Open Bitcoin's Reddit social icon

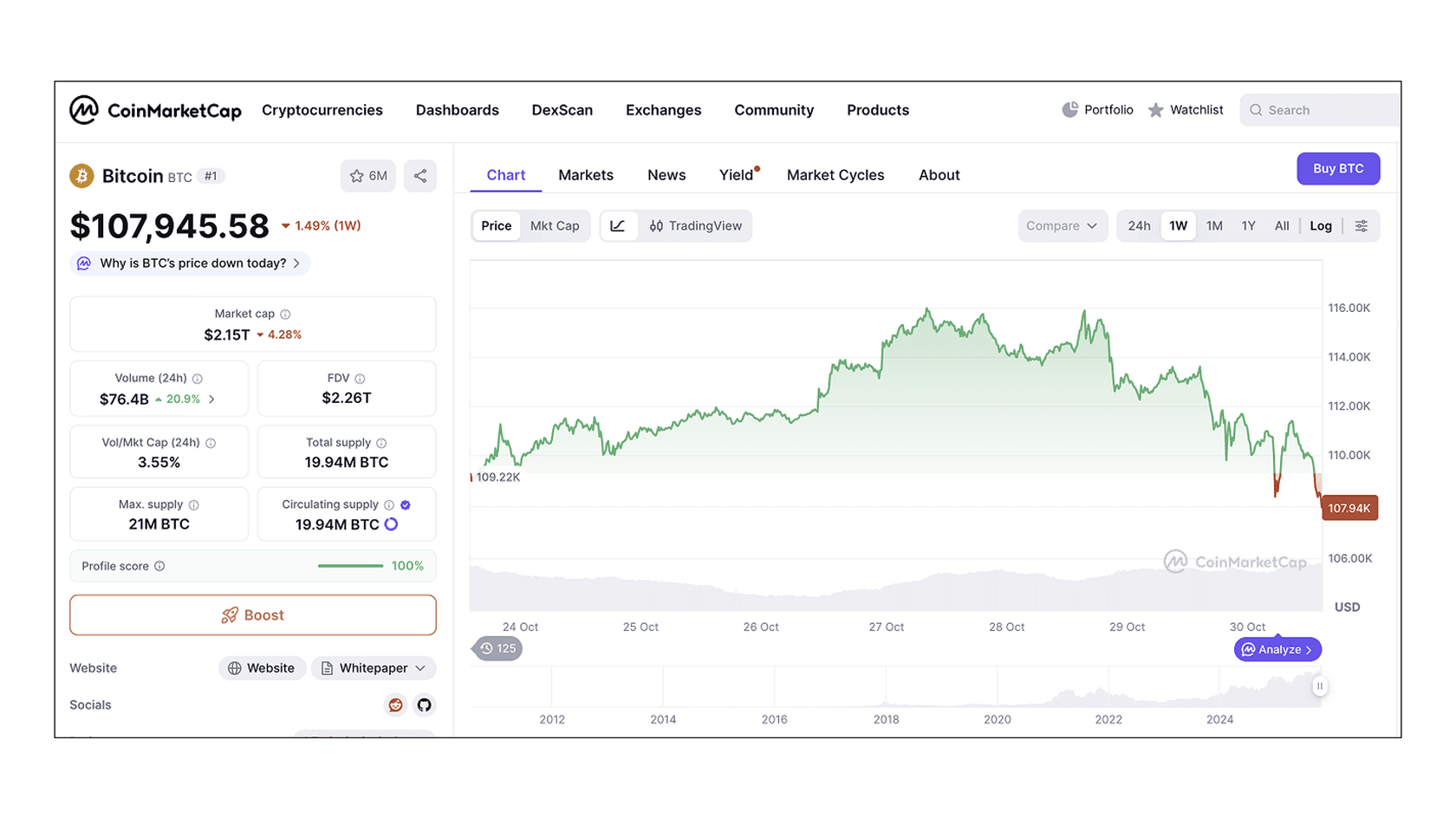pyautogui.click(x=395, y=705)
